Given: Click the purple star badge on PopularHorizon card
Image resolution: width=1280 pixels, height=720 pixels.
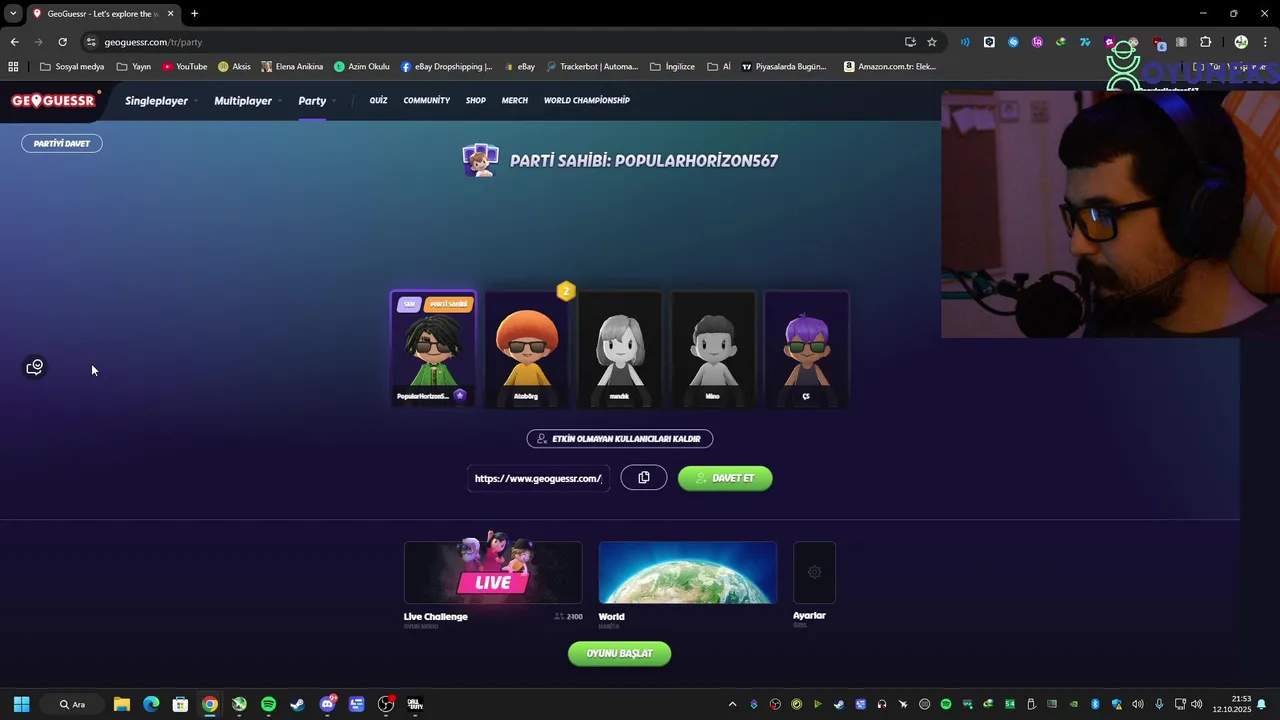Looking at the screenshot, I should 460,395.
